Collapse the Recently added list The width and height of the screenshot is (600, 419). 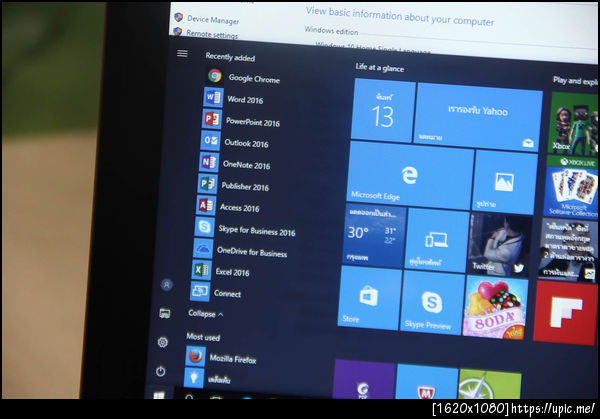(x=205, y=314)
